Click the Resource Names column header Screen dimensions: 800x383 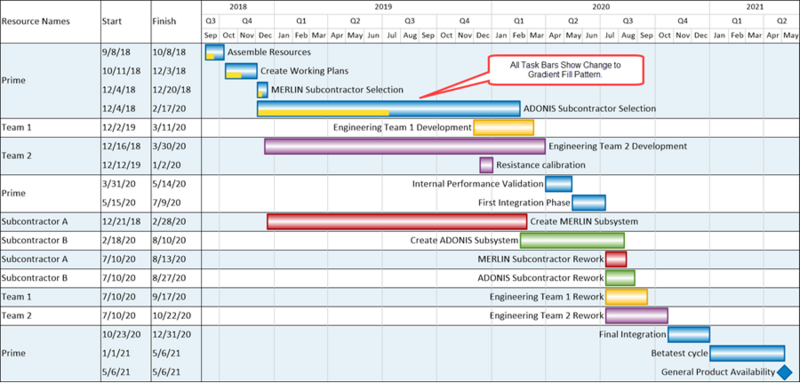pyautogui.click(x=36, y=21)
